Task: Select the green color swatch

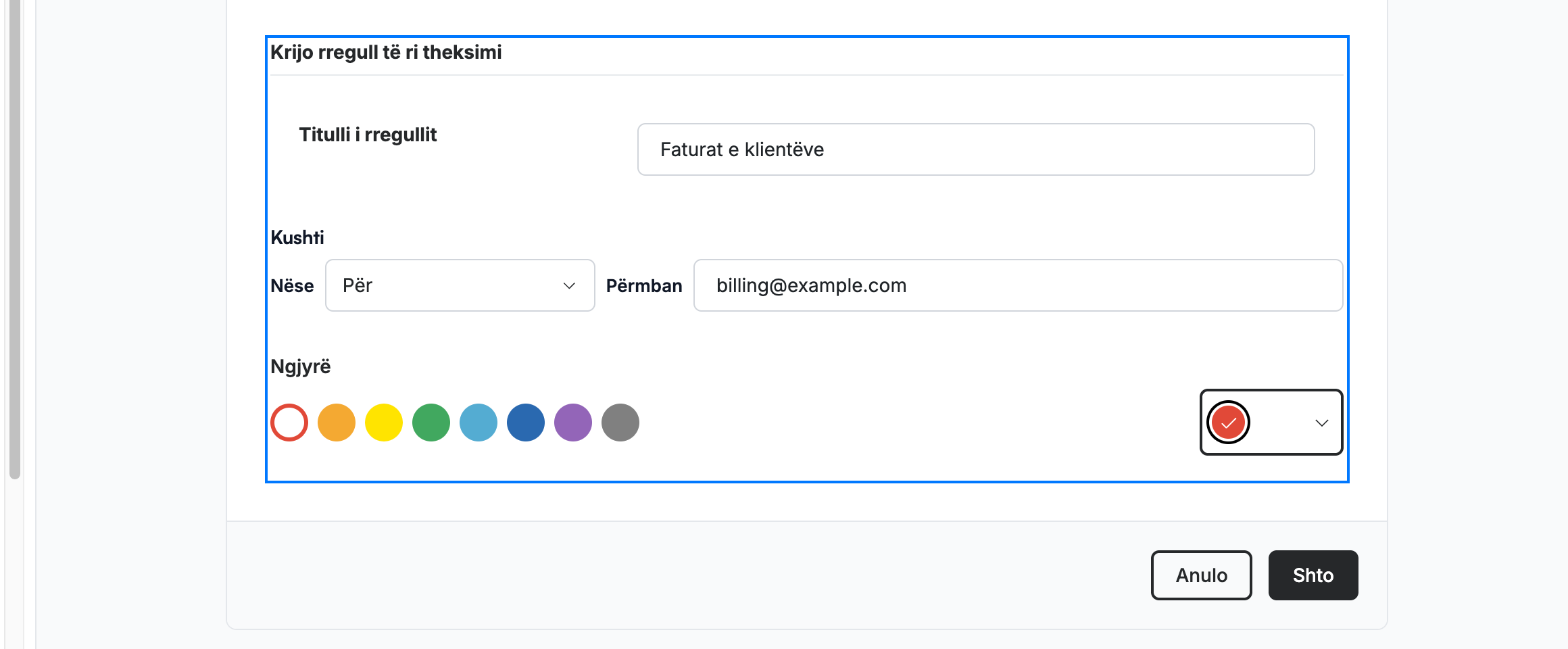Action: point(431,423)
